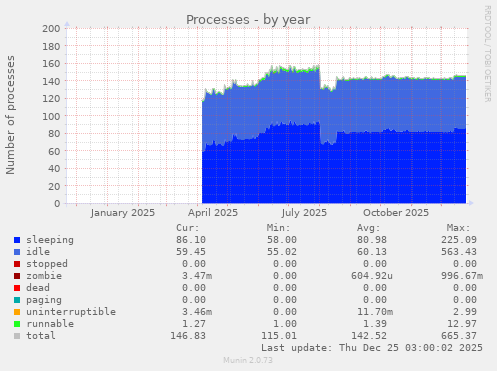
Task: Click the zombie legend color swatch
Action: coord(17,276)
